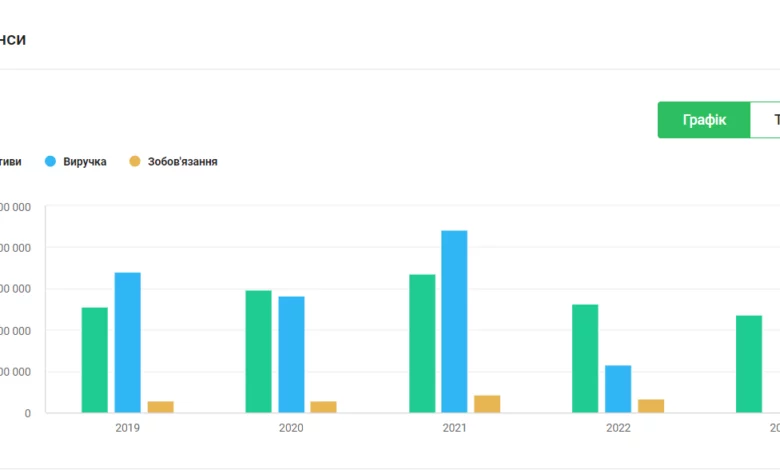Image resolution: width=780 pixels, height=470 pixels.
Task: Select the yellow 2019 liabilities bar
Action: click(161, 407)
